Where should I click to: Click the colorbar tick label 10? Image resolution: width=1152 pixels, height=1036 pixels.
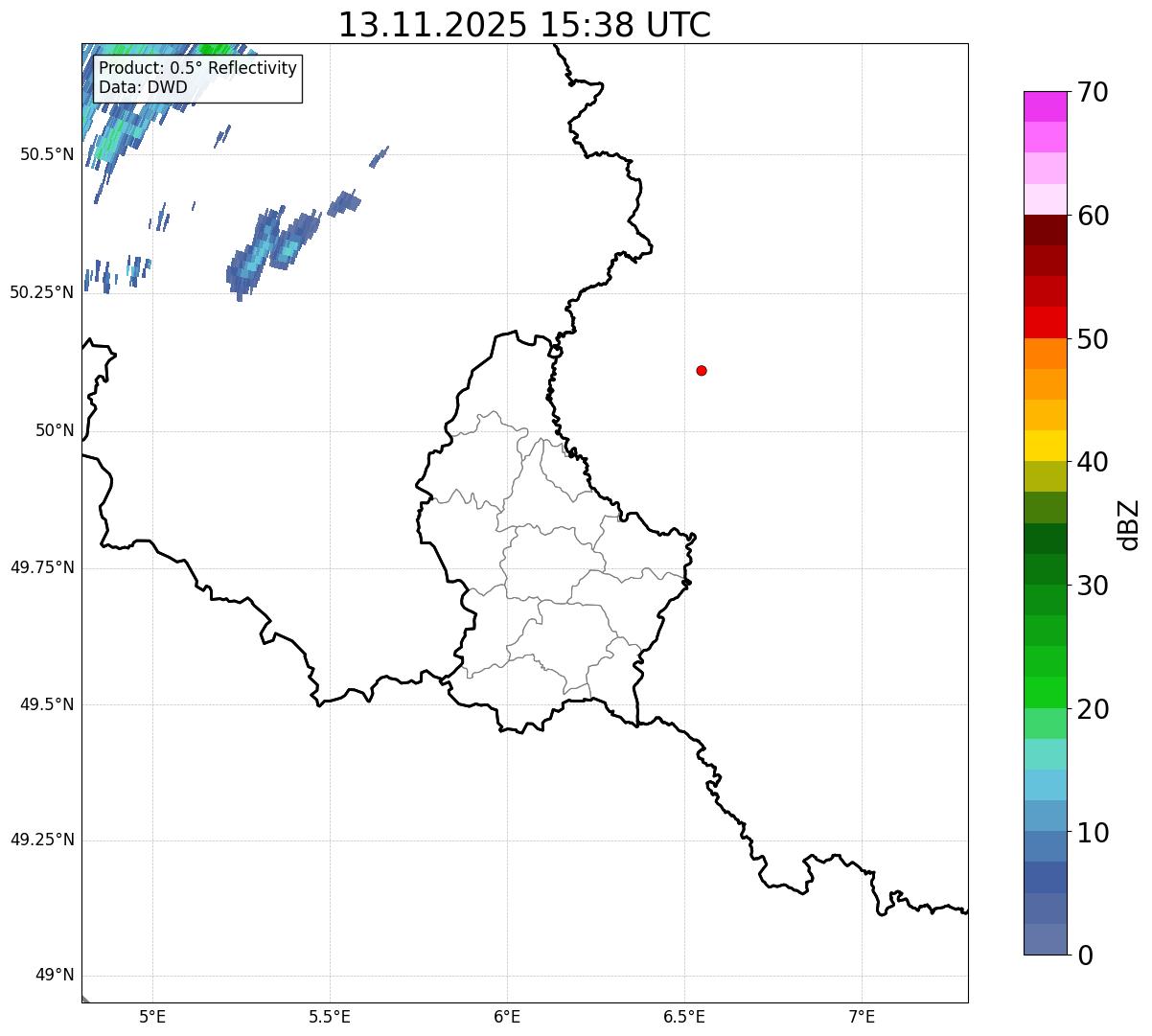tap(1093, 832)
